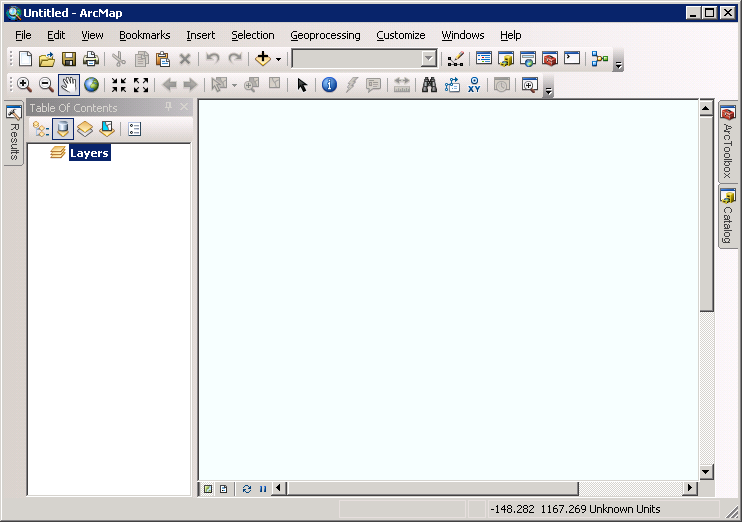Close the Table Of Contents panel

pyautogui.click(x=184, y=107)
